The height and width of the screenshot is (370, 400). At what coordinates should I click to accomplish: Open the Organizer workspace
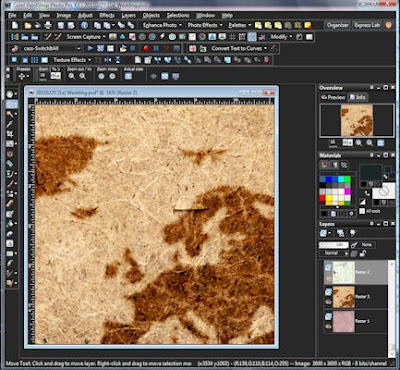click(x=337, y=25)
